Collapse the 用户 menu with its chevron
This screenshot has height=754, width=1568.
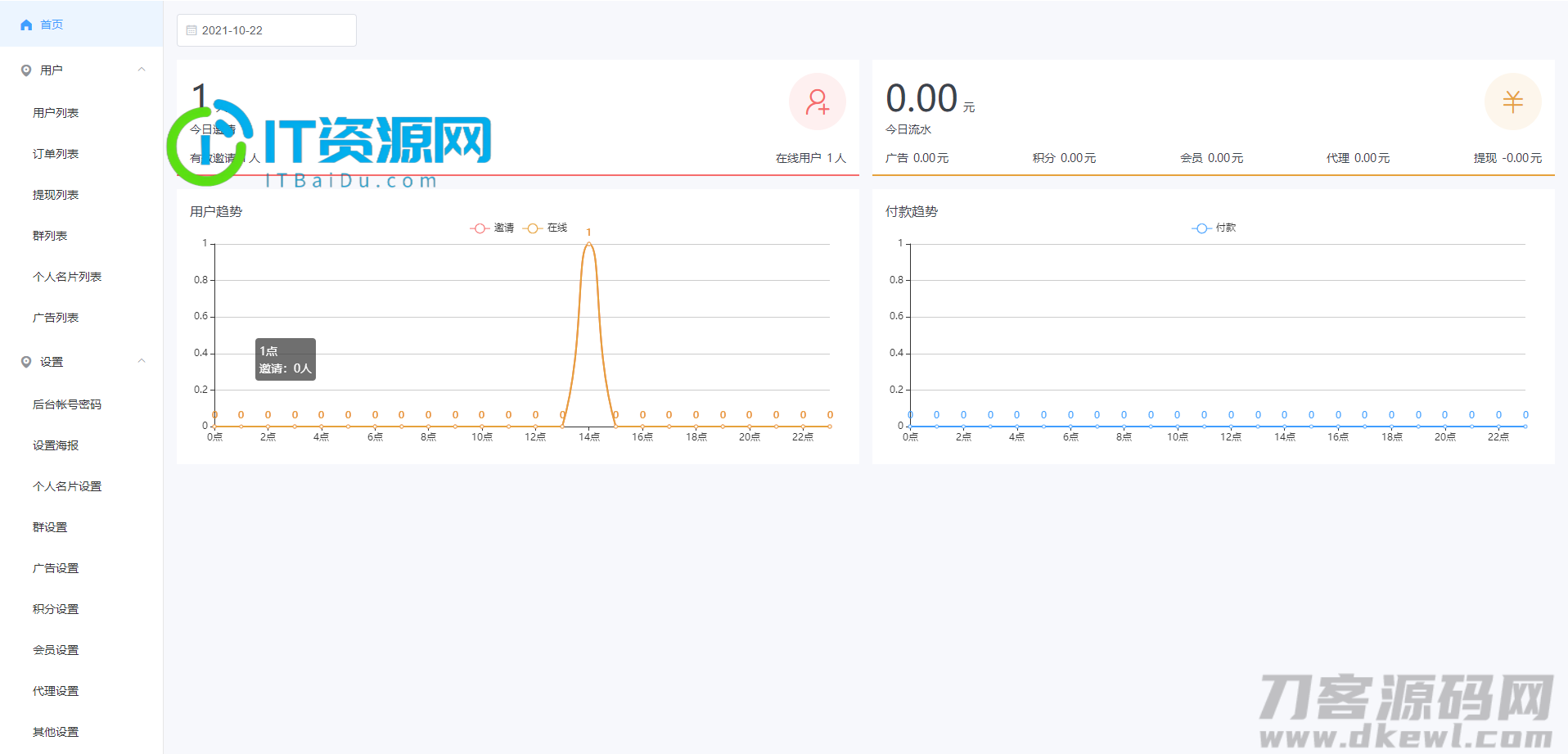(x=142, y=70)
